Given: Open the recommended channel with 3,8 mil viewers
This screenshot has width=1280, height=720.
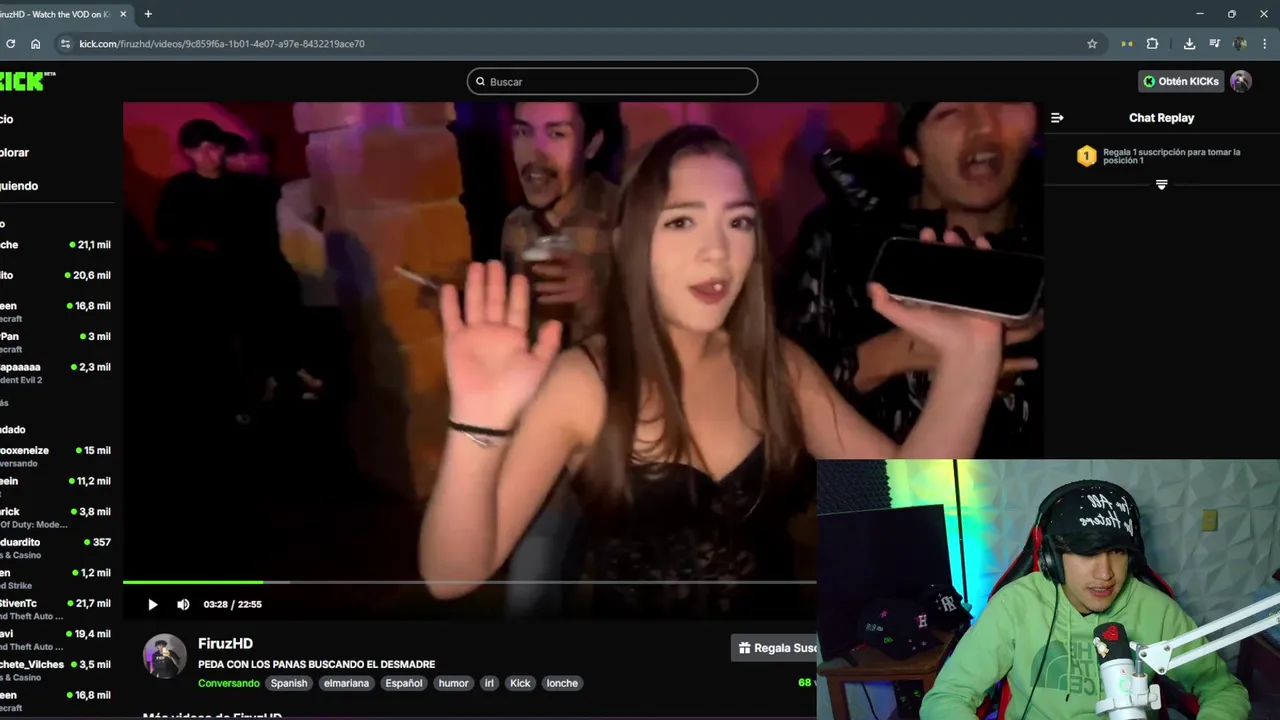Looking at the screenshot, I should click(56, 517).
